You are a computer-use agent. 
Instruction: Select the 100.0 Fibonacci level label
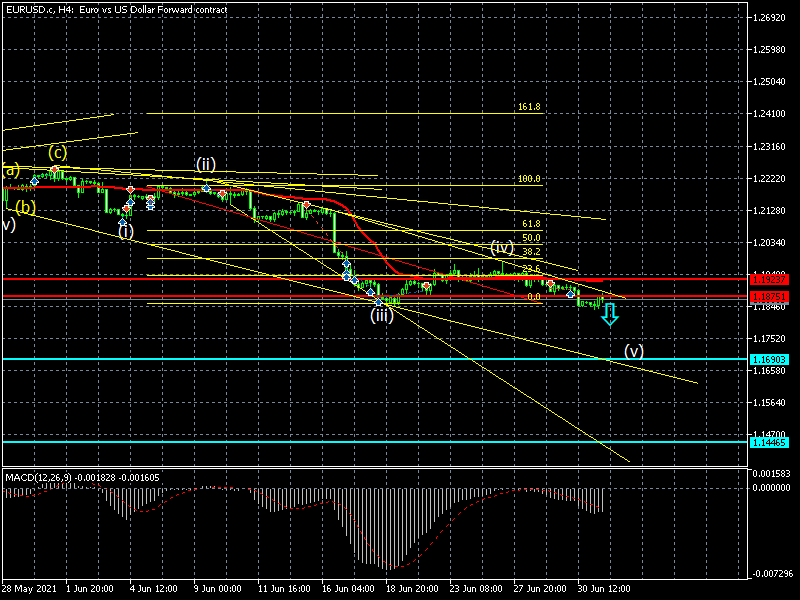[x=529, y=179]
